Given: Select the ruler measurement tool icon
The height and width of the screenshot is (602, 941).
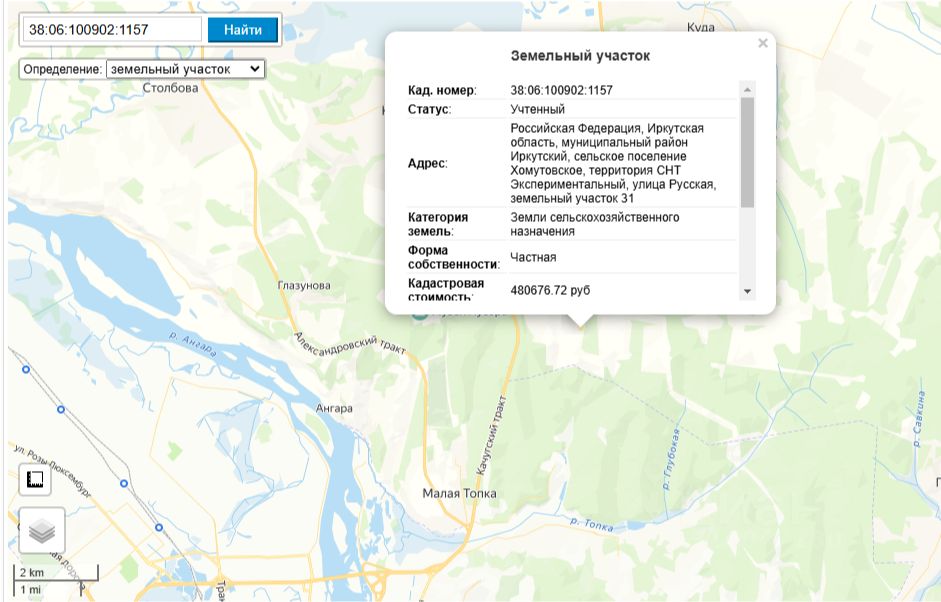Looking at the screenshot, I should (35, 479).
